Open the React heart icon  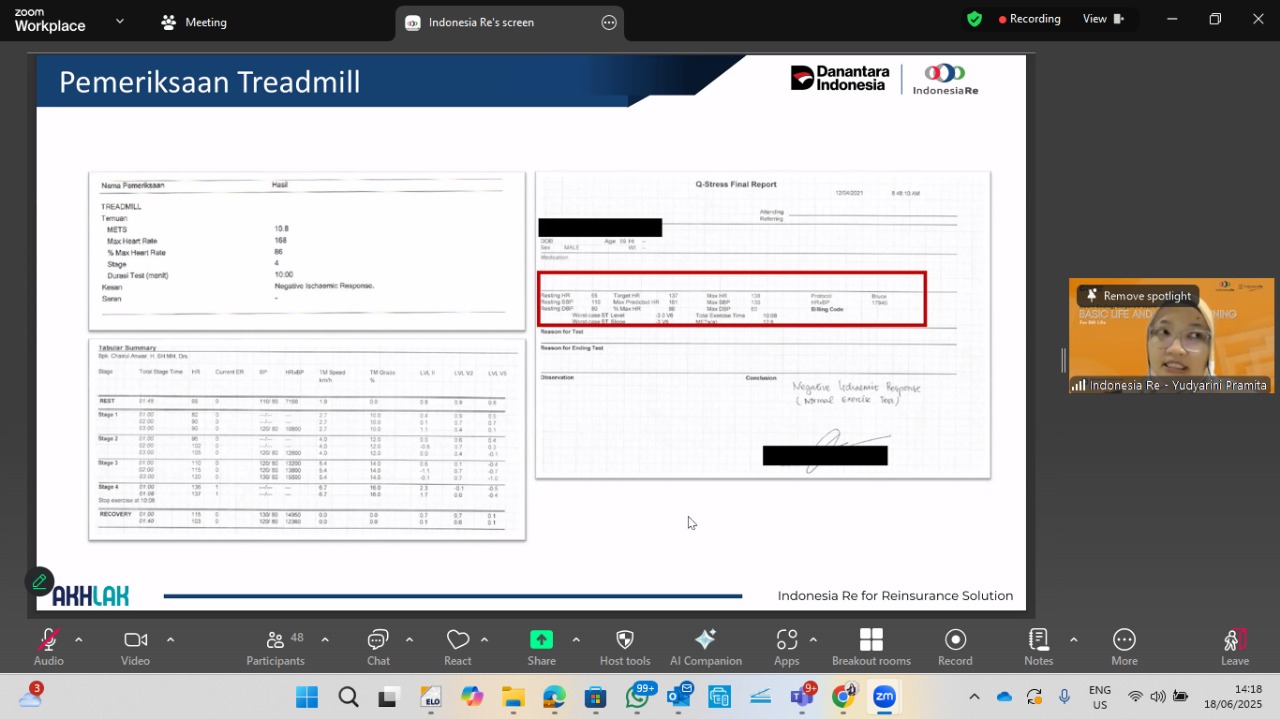click(x=458, y=640)
